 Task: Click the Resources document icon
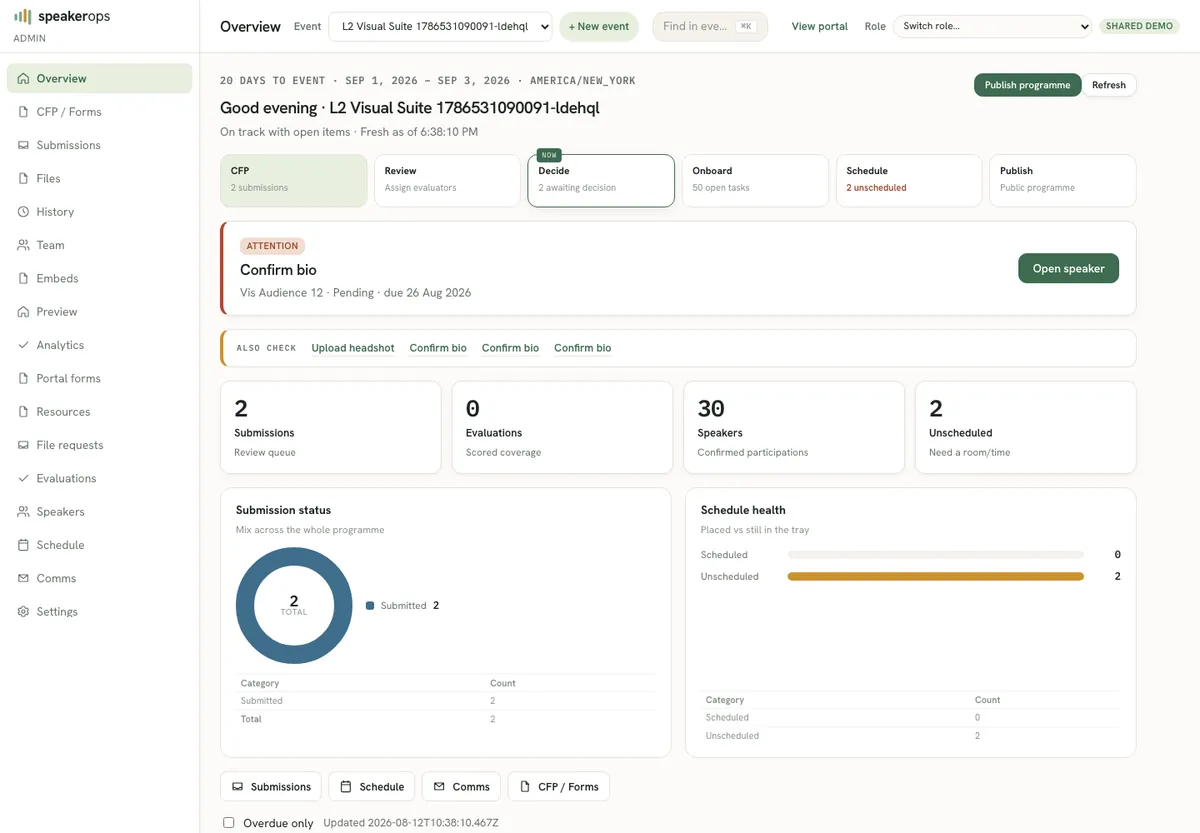[x=23, y=412]
